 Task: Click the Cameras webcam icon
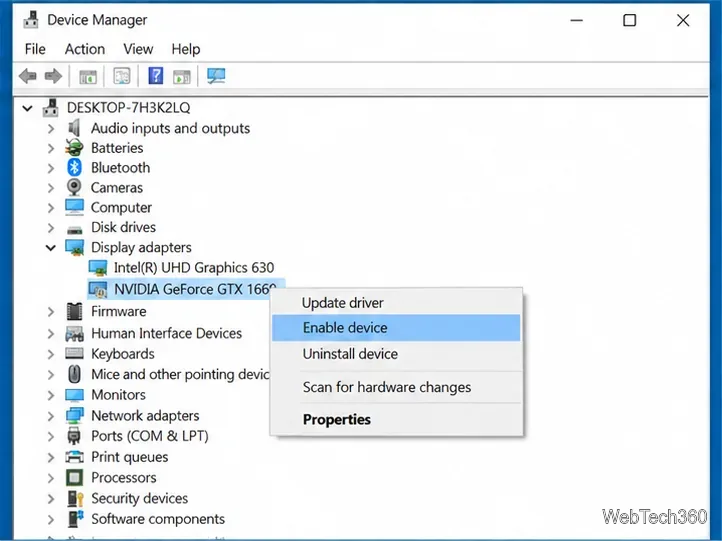point(74,187)
